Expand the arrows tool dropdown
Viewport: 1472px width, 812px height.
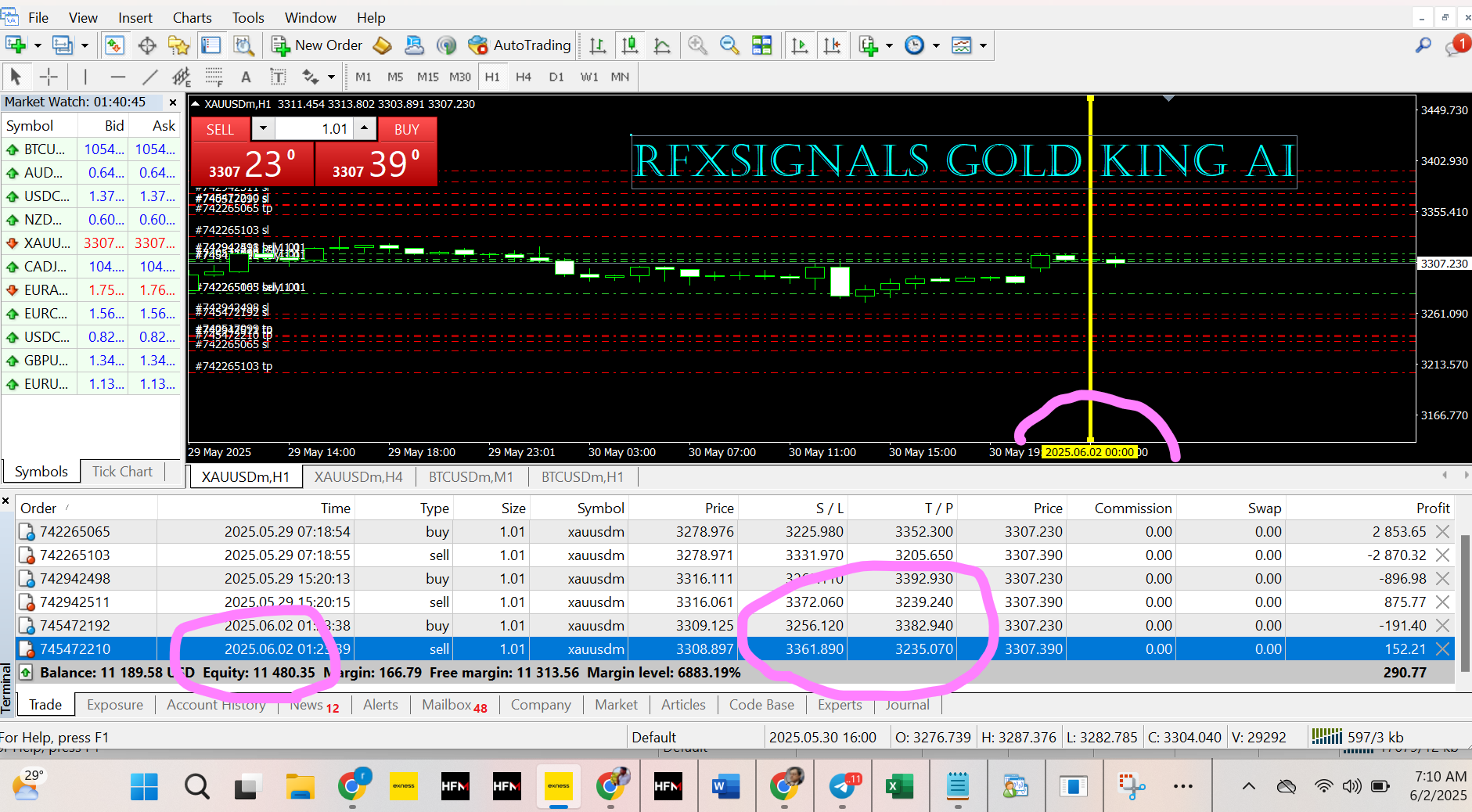point(332,77)
